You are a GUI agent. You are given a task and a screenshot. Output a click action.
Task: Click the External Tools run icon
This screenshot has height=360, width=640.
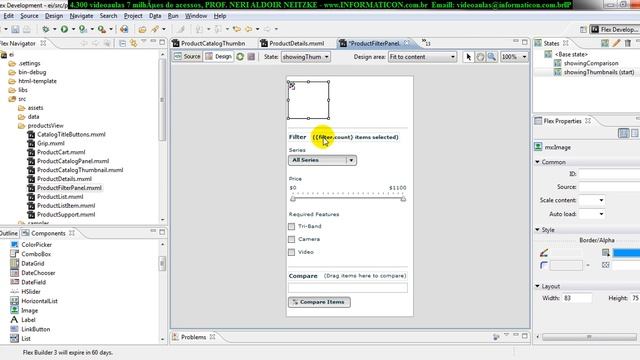tap(102, 29)
